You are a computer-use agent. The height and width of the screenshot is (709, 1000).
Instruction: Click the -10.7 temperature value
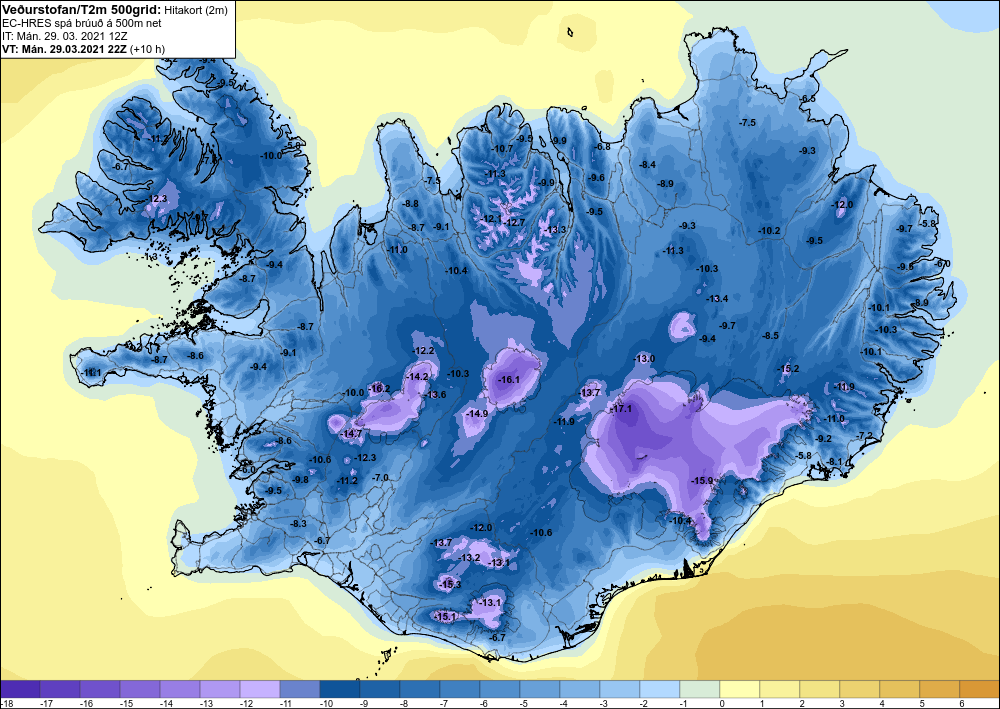point(502,149)
